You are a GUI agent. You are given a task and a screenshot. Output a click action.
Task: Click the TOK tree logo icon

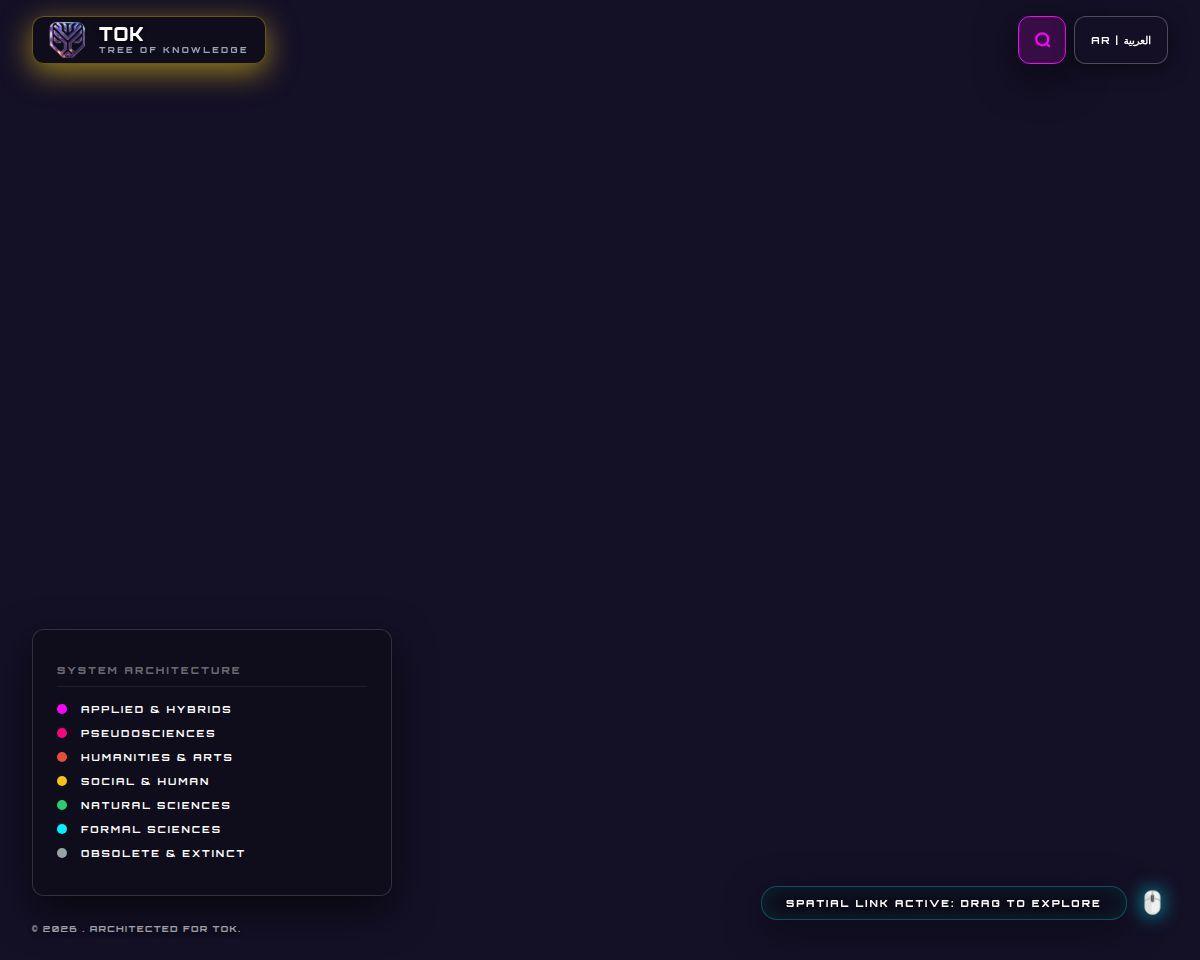click(x=67, y=40)
